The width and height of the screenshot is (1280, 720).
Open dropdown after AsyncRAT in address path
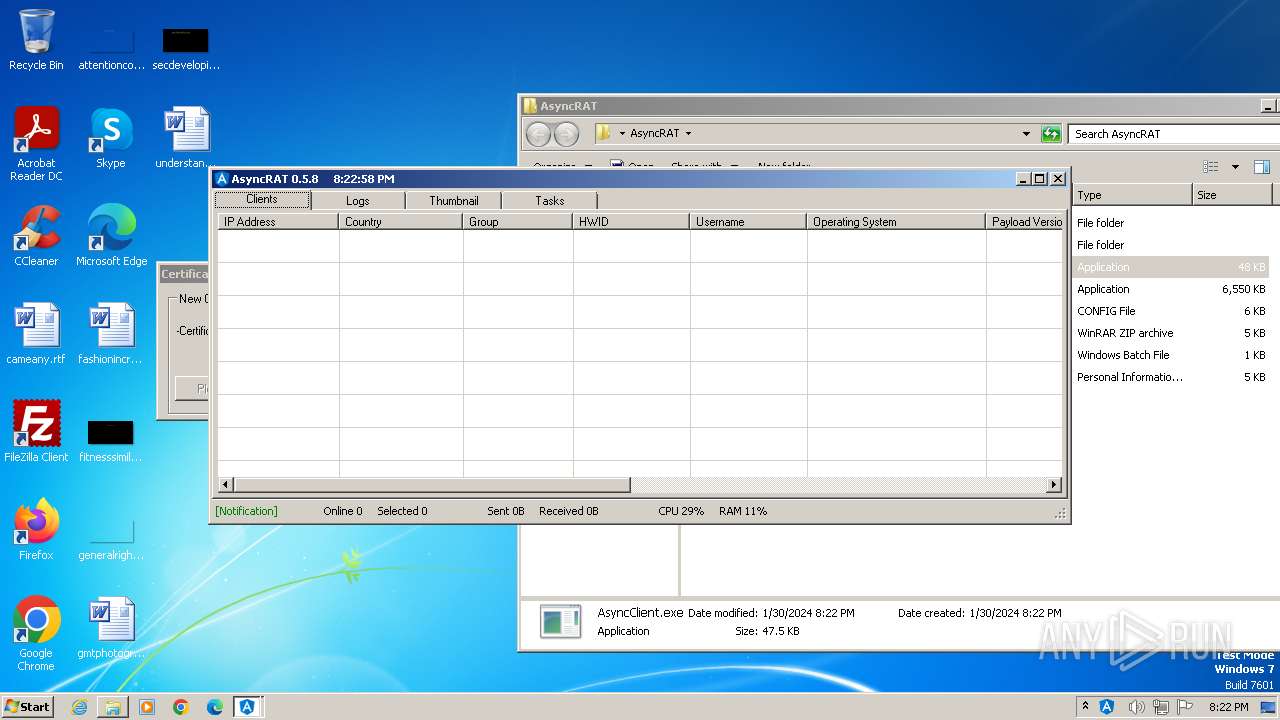pyautogui.click(x=688, y=134)
